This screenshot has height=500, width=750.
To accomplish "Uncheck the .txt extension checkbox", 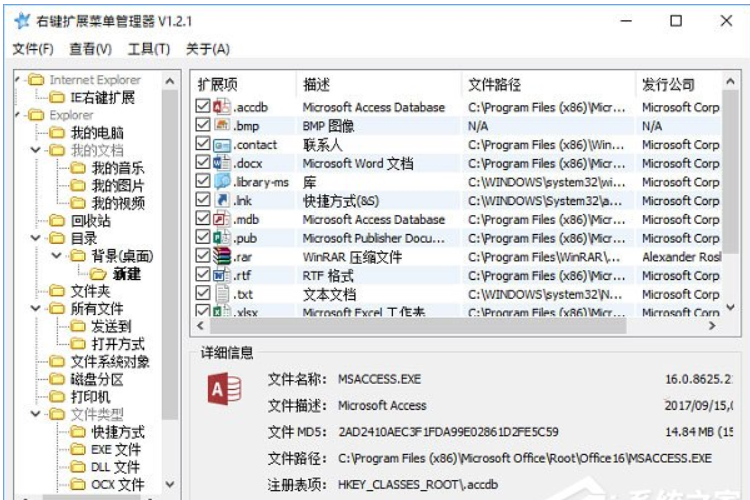I will (203, 293).
